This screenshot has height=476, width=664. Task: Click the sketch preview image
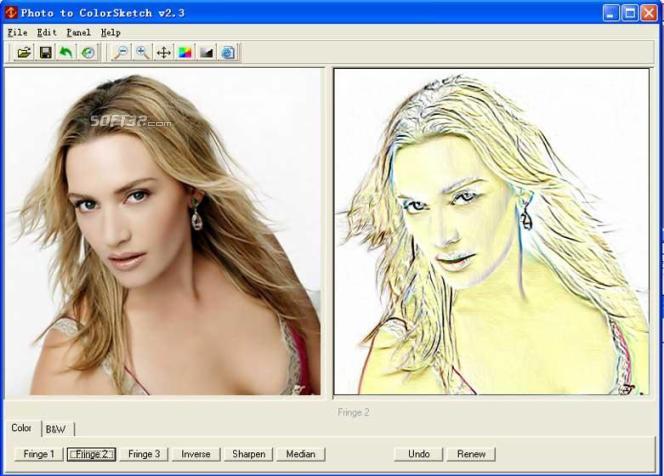[x=491, y=231]
